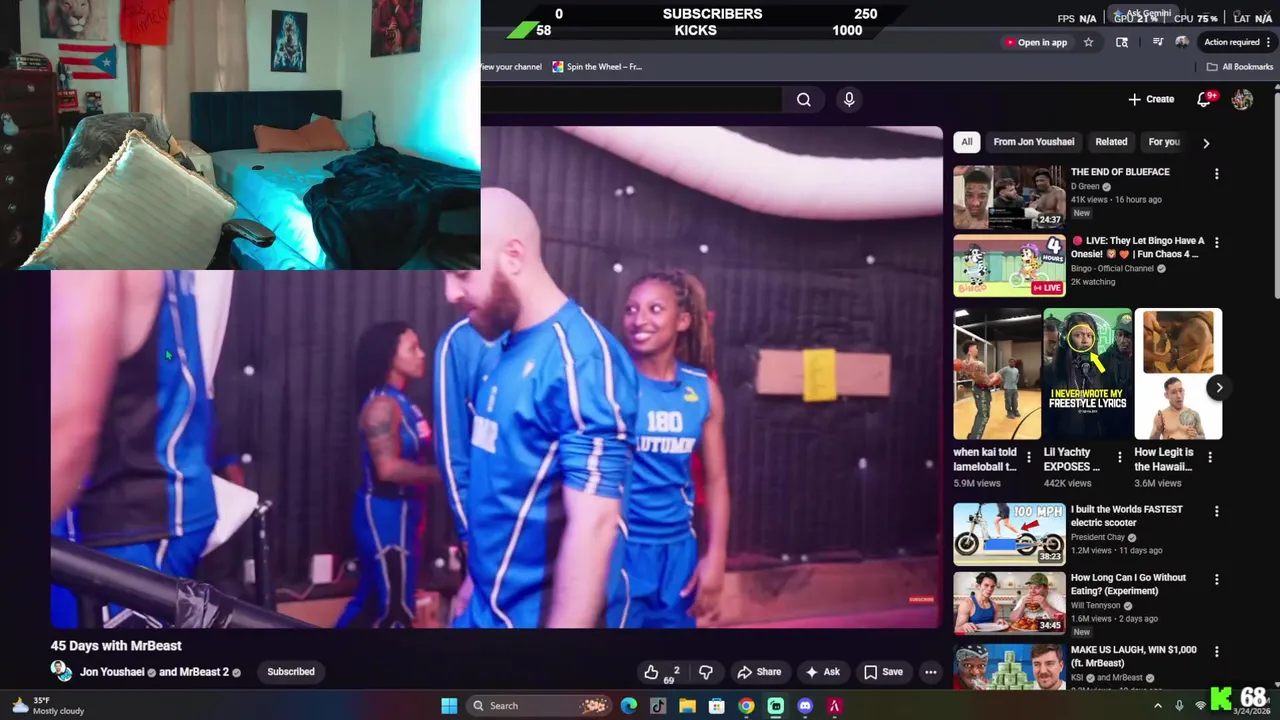Open TikTok from the taskbar
1280x720 pixels.
tap(658, 706)
